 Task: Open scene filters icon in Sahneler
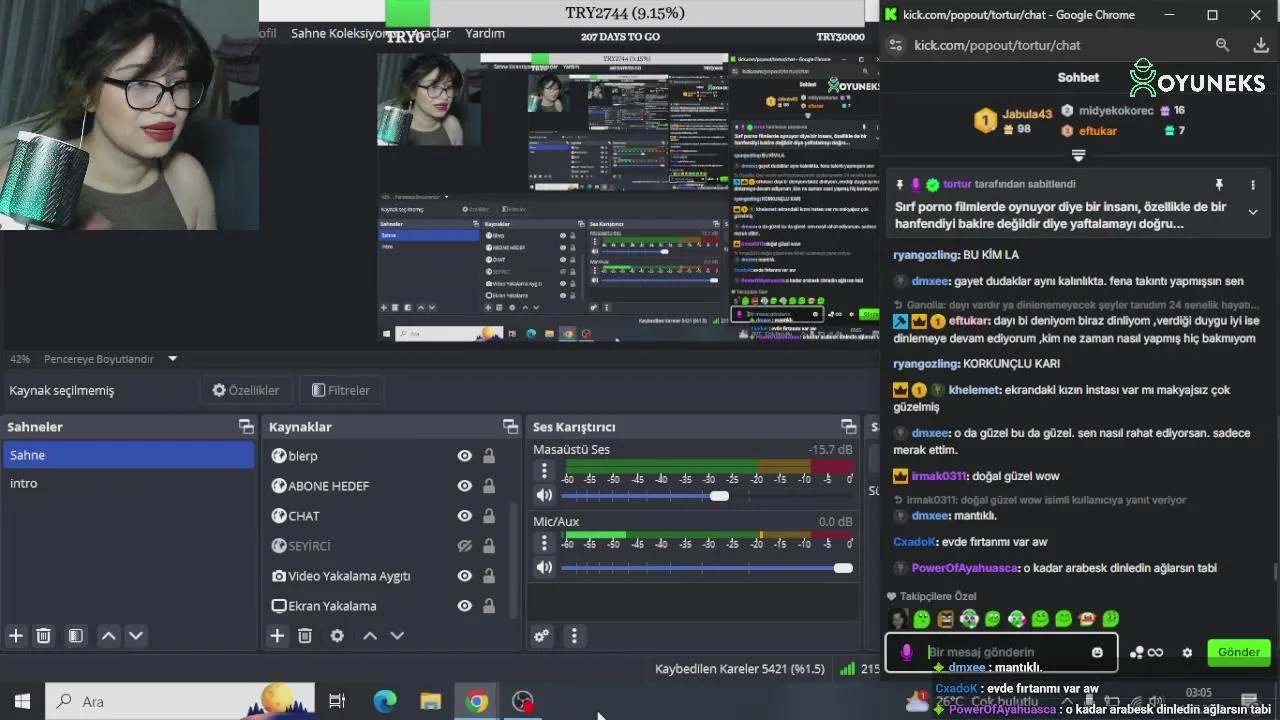[x=75, y=635]
